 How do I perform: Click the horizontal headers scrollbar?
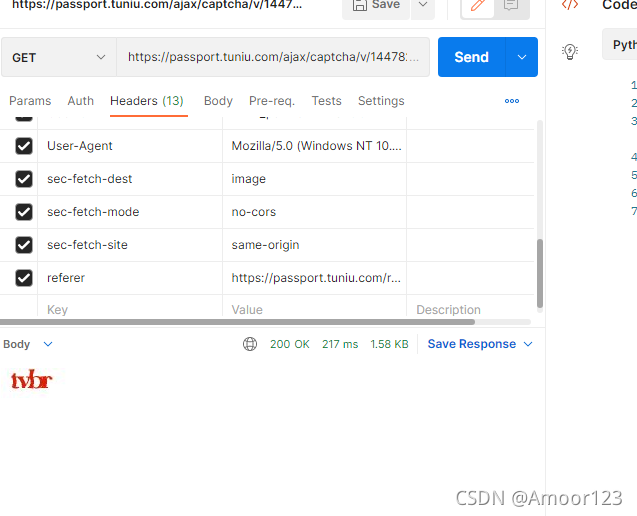237,322
